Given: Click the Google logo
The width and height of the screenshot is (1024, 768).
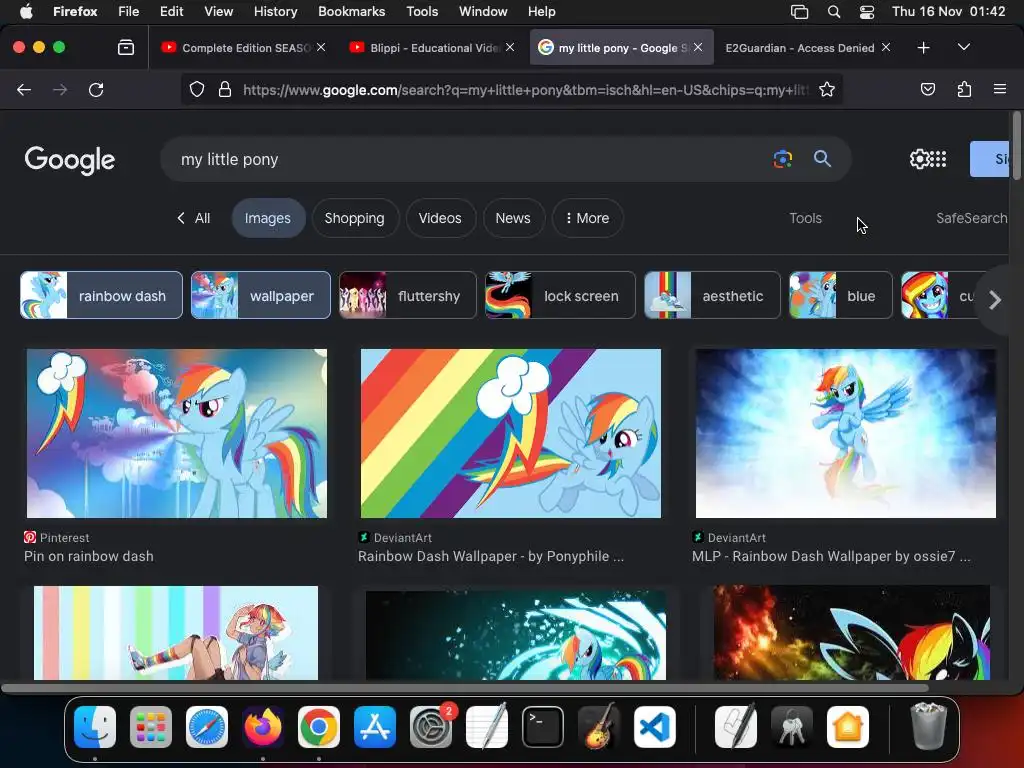Looking at the screenshot, I should point(70,160).
